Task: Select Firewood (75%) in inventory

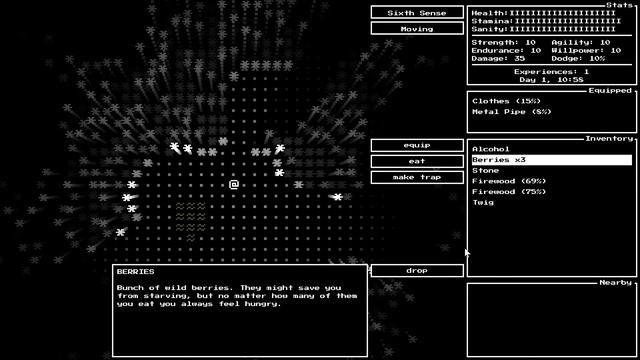Action: click(x=552, y=191)
